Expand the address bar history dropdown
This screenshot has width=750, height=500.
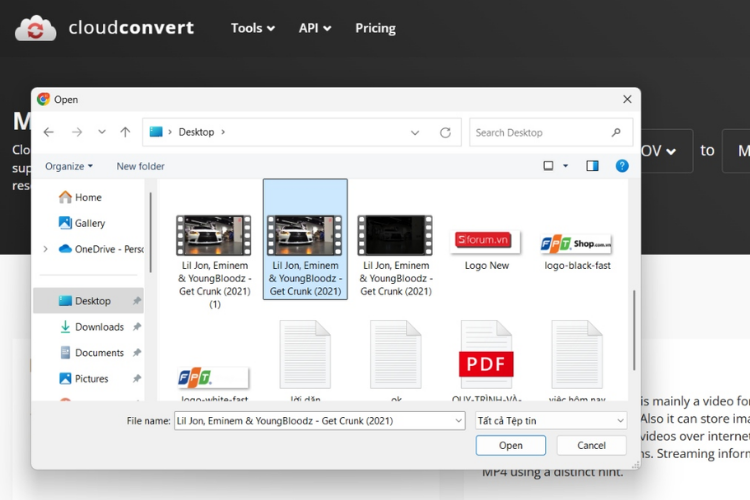[x=415, y=133]
